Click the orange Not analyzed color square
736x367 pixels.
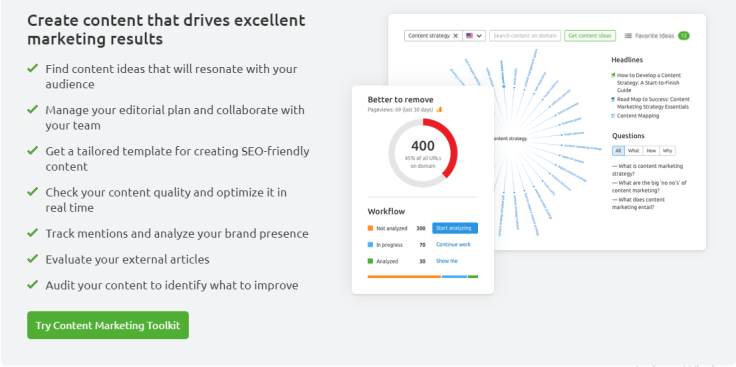[370, 229]
